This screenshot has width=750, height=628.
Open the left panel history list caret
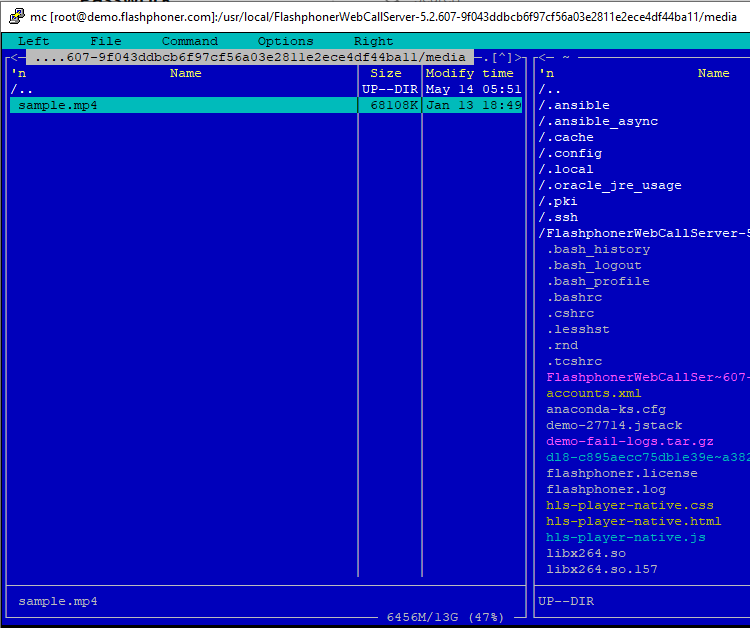click(x=502, y=57)
